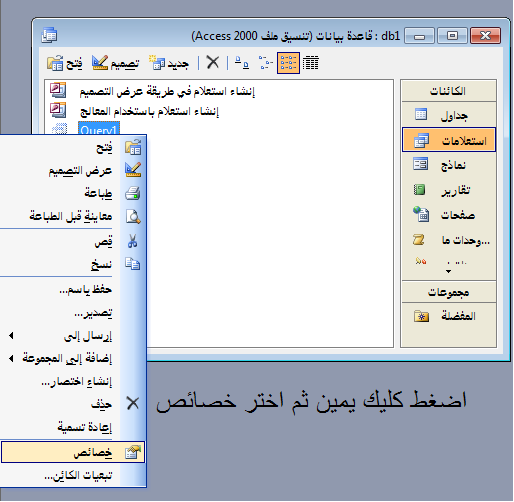Choose عرض التصميم from the context menu
This screenshot has width=514, height=502.
[x=73, y=170]
